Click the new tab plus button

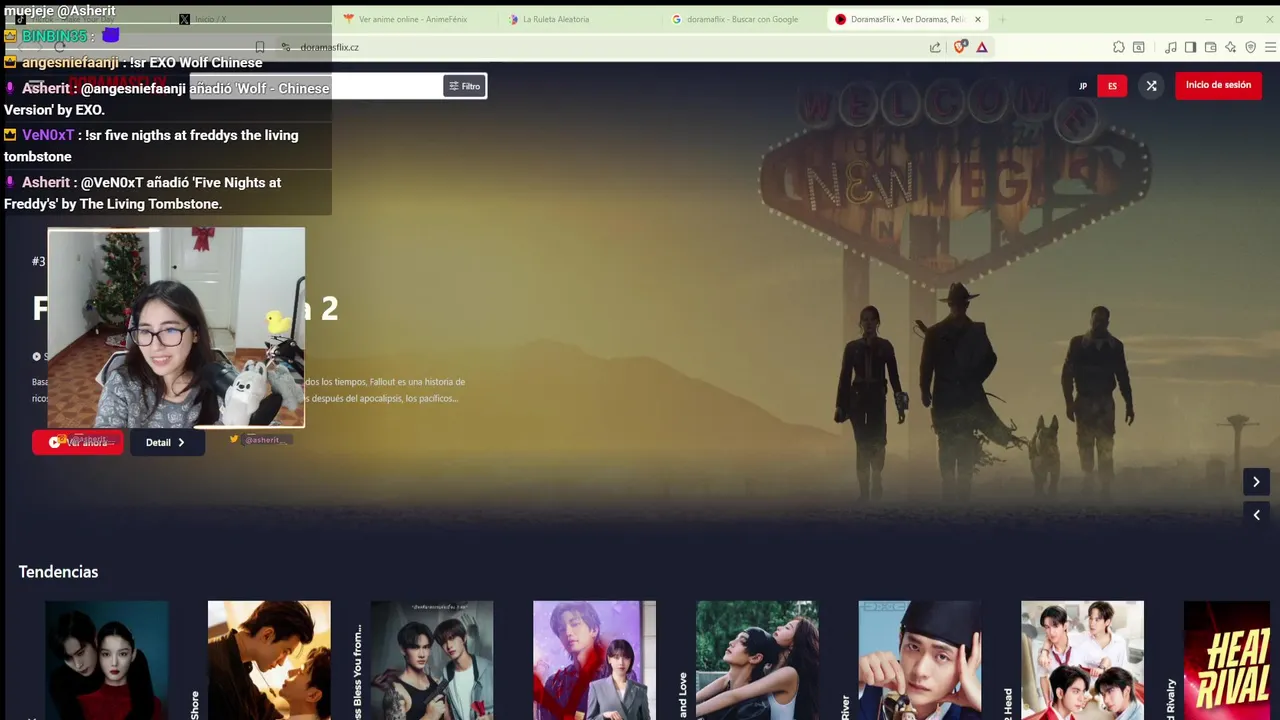[x=1002, y=19]
